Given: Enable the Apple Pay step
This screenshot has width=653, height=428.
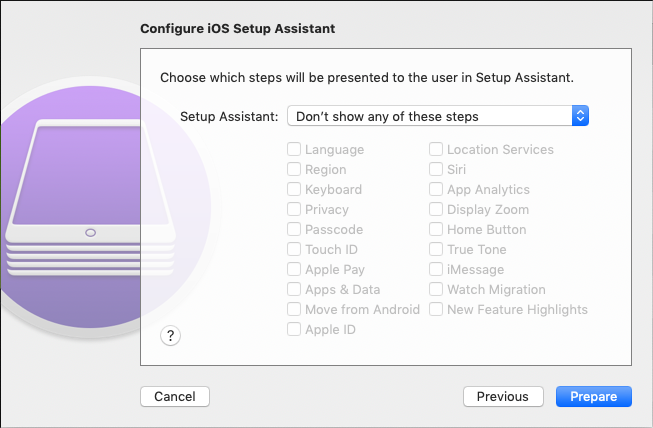Looking at the screenshot, I should tap(295, 270).
